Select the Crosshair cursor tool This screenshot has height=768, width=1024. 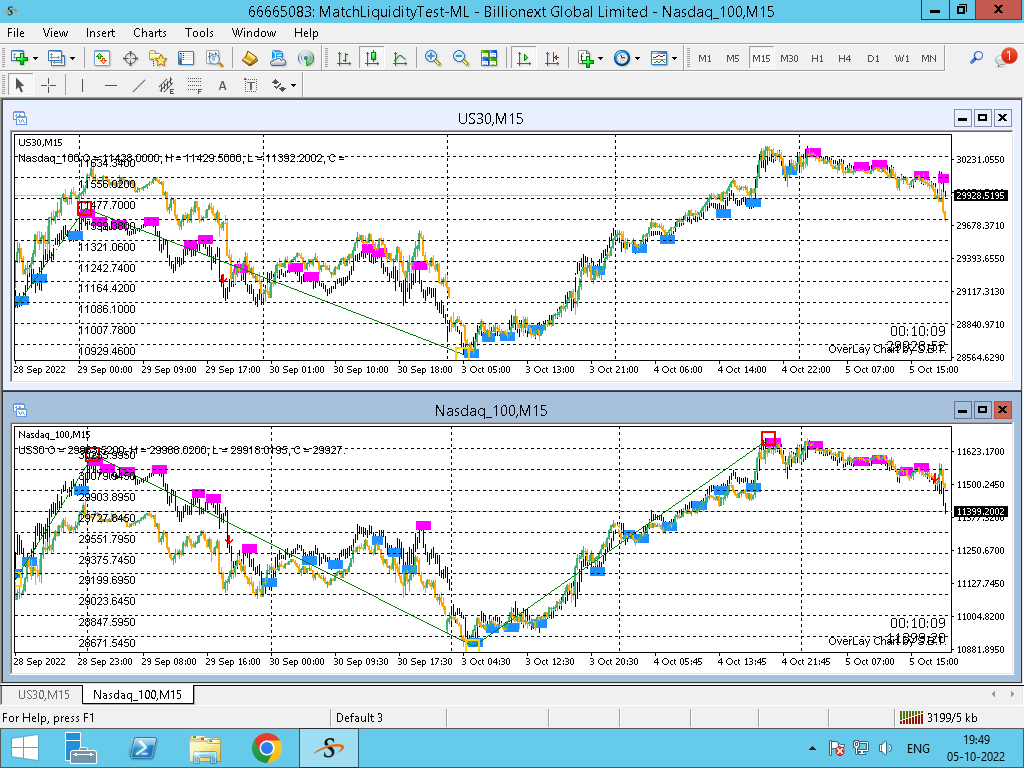pos(47,86)
